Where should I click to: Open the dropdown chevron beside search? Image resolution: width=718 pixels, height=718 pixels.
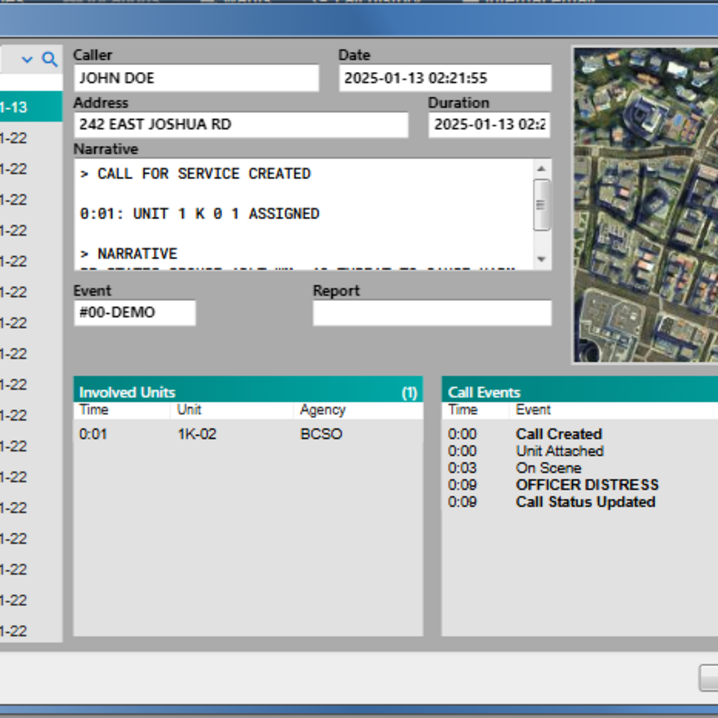click(x=28, y=60)
